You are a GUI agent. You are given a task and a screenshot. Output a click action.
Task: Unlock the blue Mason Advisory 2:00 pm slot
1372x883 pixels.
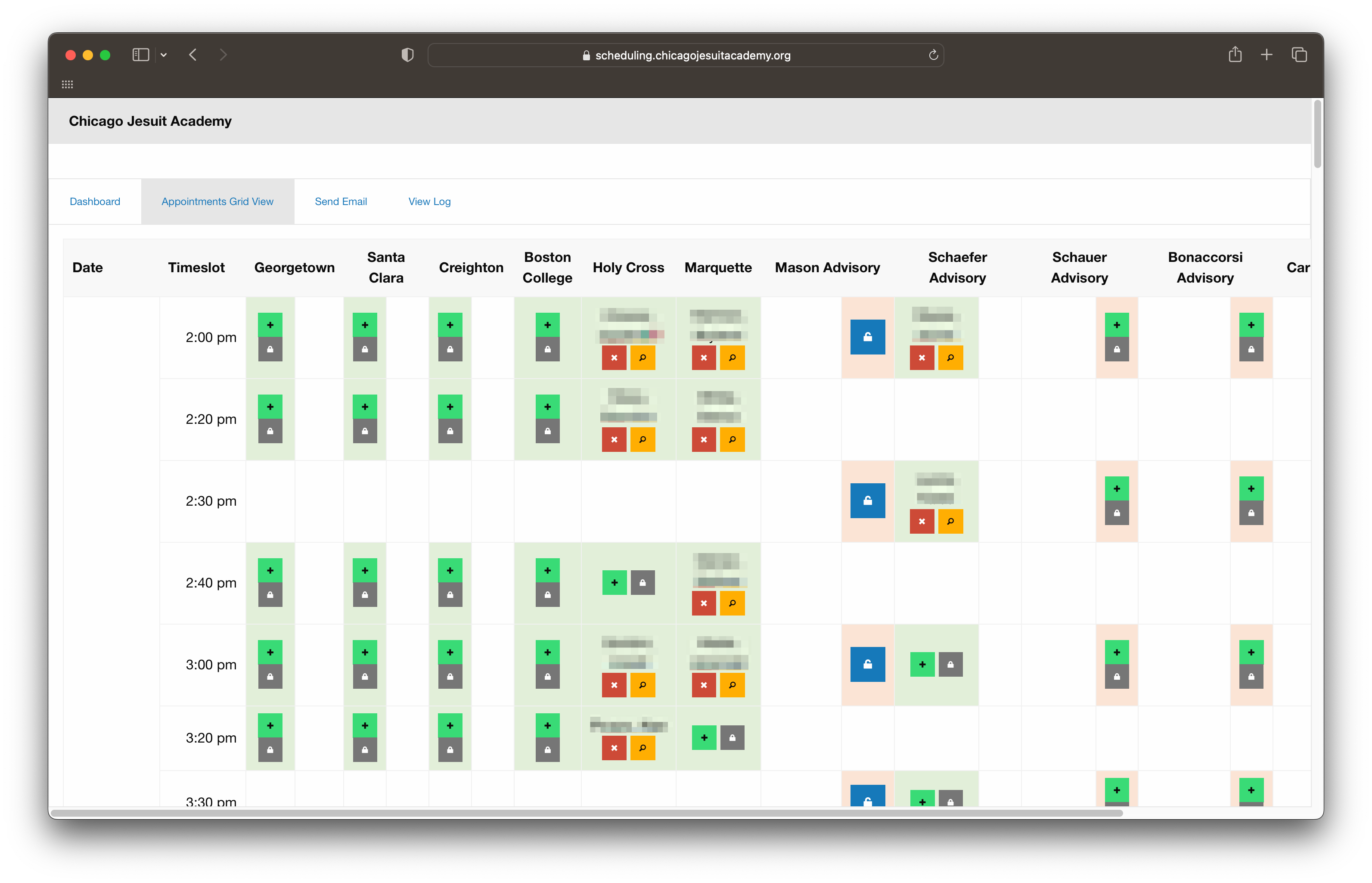(x=867, y=337)
